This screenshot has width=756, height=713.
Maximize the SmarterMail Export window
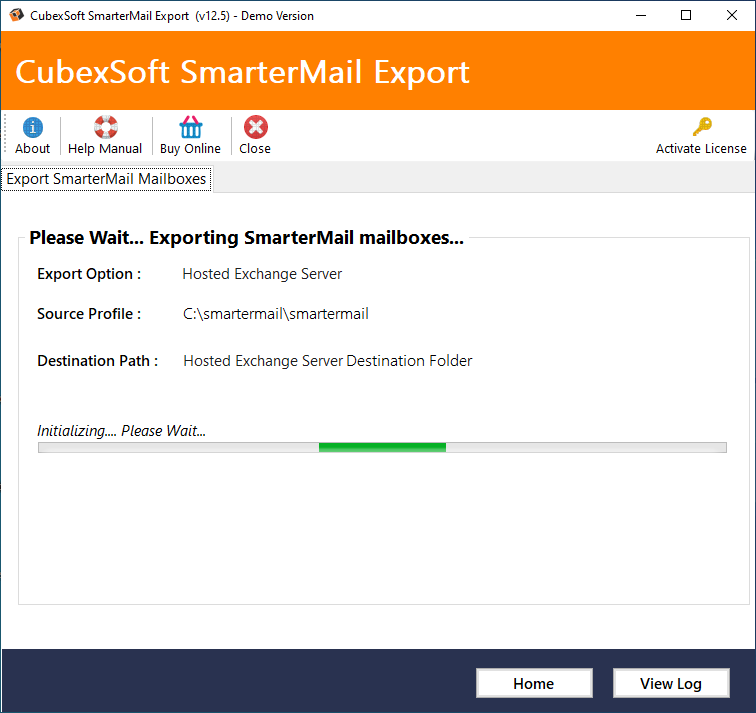(x=686, y=15)
